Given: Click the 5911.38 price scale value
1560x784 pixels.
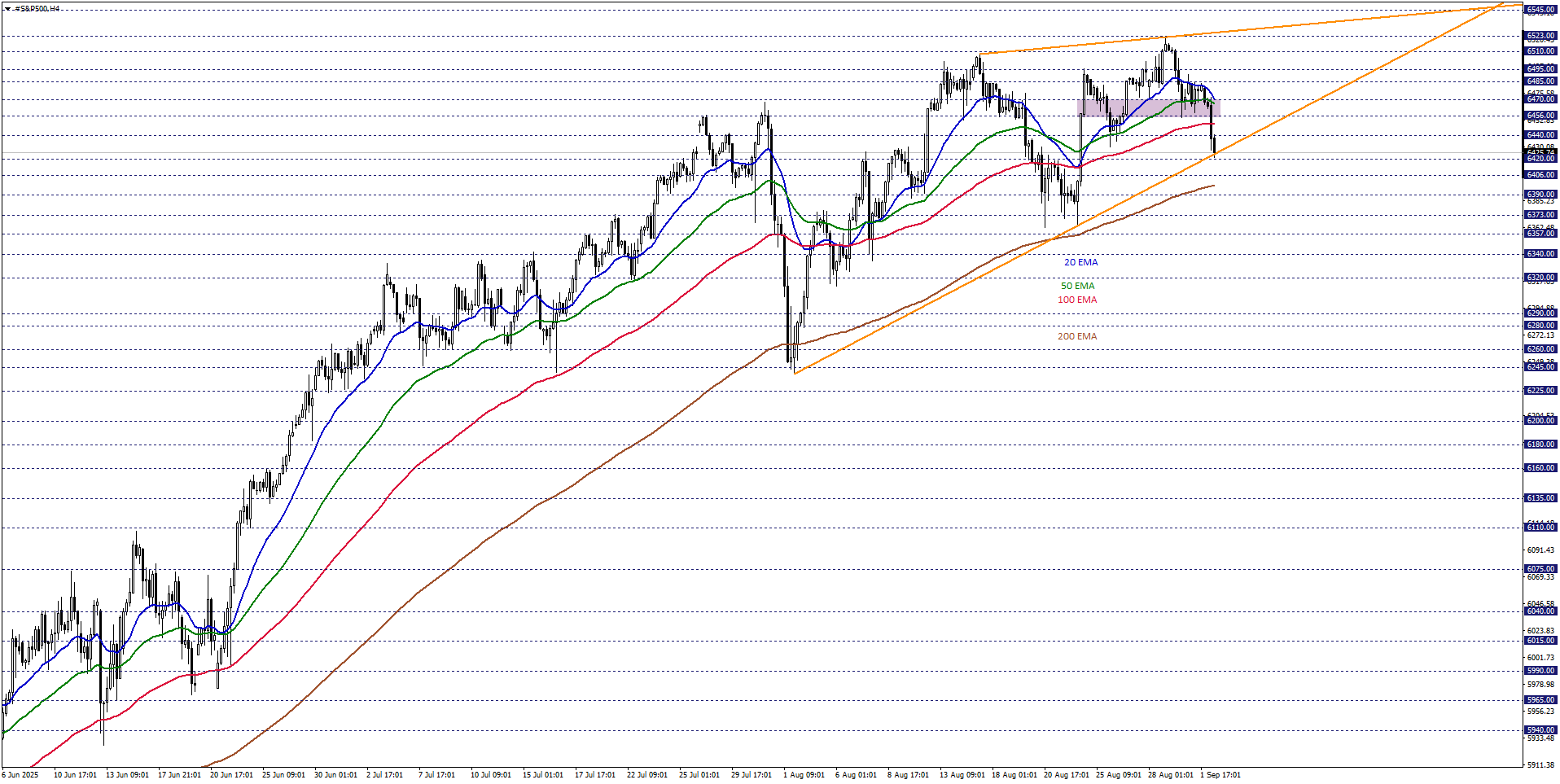Looking at the screenshot, I should pos(1540,765).
